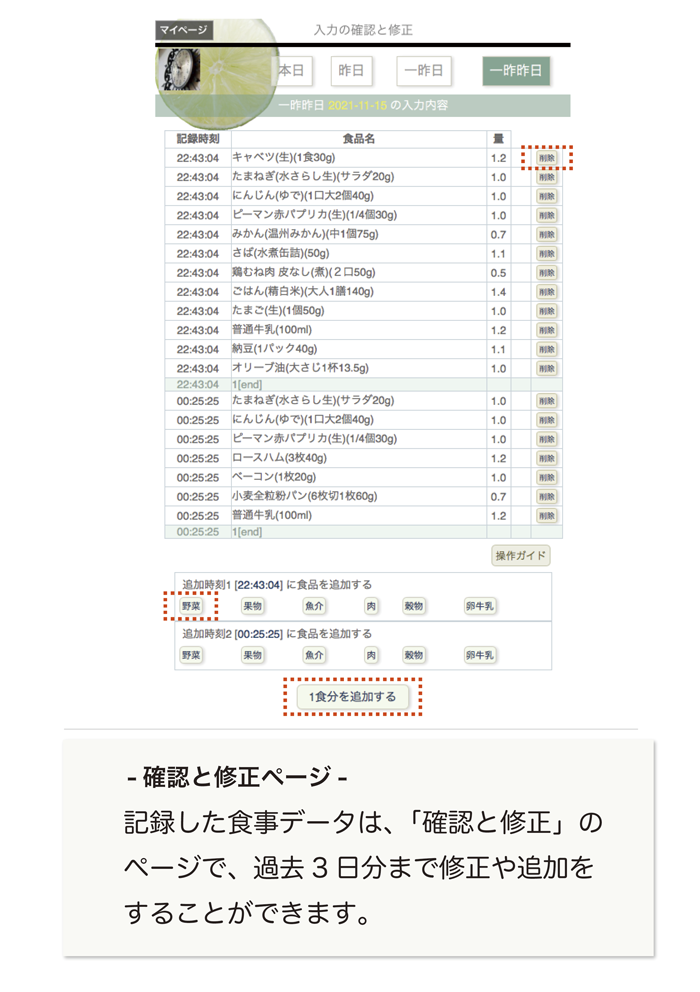Delete the 納豆(1パック40g) entry
Viewport: 700px width, 992px height.
[546, 349]
